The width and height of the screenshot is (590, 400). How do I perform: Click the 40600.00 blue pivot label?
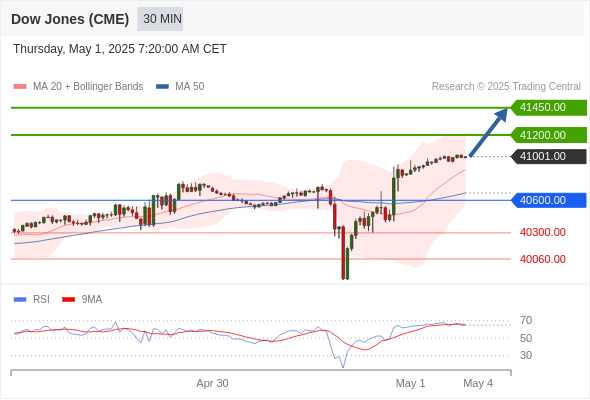click(x=549, y=200)
